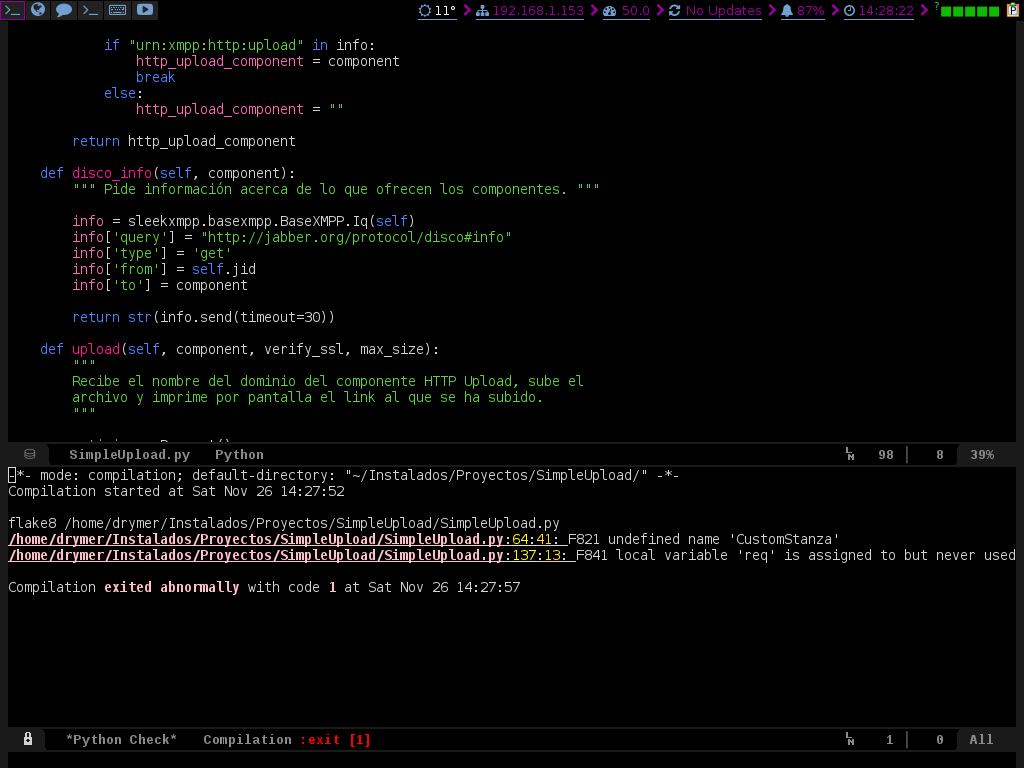Switch to the second terminal prompt workspace
The width and height of the screenshot is (1024, 768).
coord(90,10)
